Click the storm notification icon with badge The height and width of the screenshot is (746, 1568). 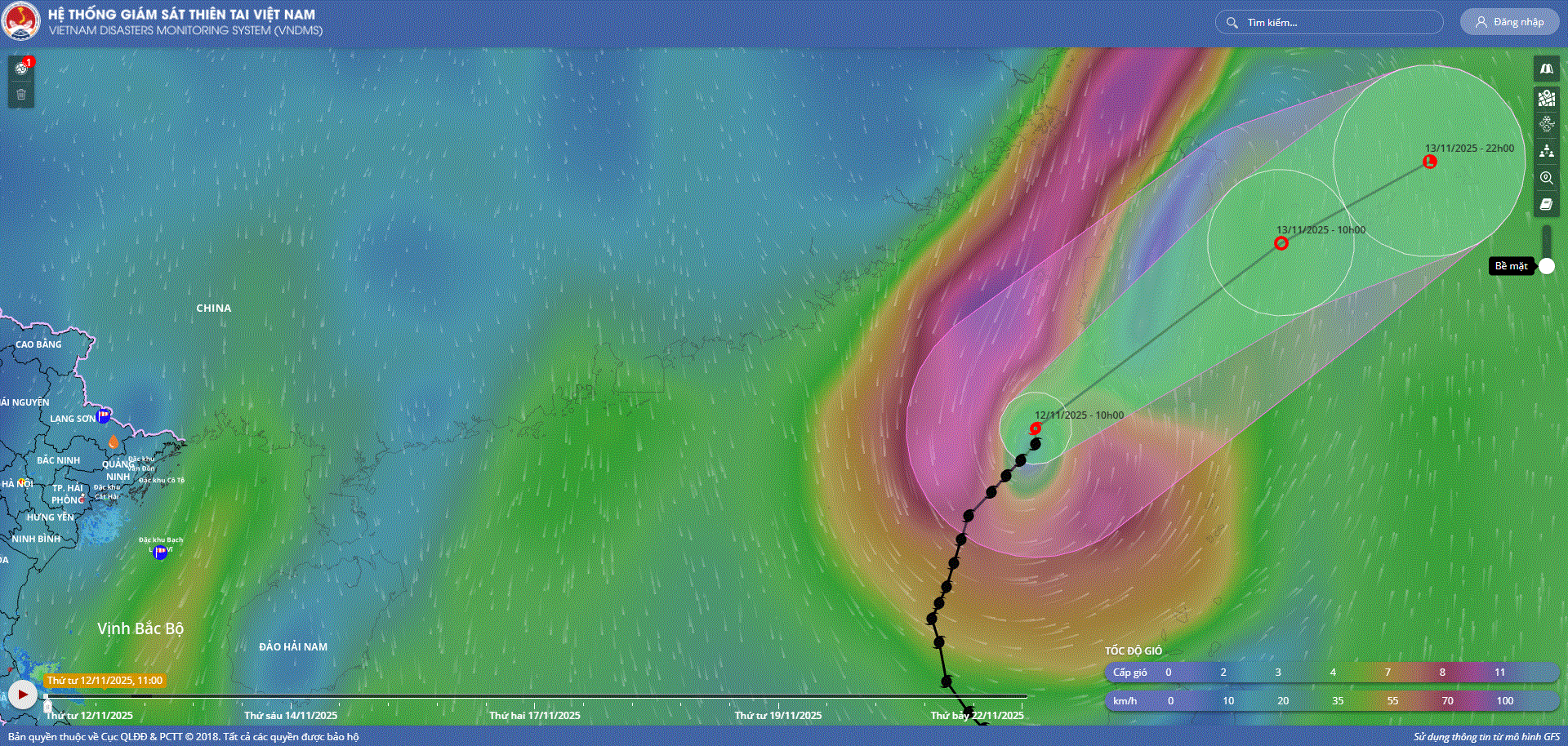pyautogui.click(x=21, y=69)
